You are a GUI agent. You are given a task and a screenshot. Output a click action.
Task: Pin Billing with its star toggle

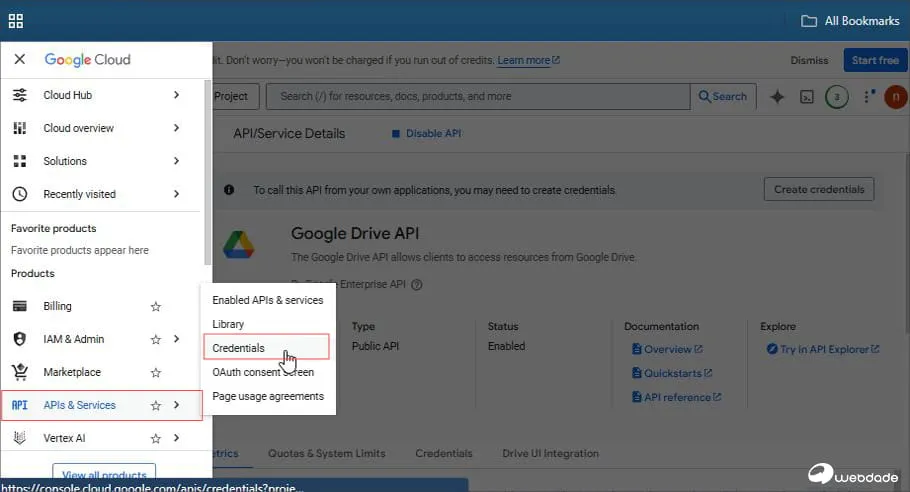coord(155,306)
